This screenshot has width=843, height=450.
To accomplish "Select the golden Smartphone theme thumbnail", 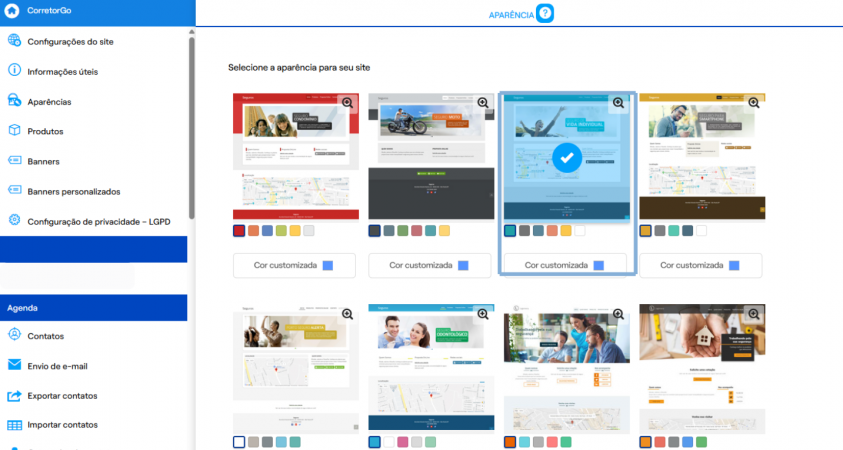I will pyautogui.click(x=702, y=156).
